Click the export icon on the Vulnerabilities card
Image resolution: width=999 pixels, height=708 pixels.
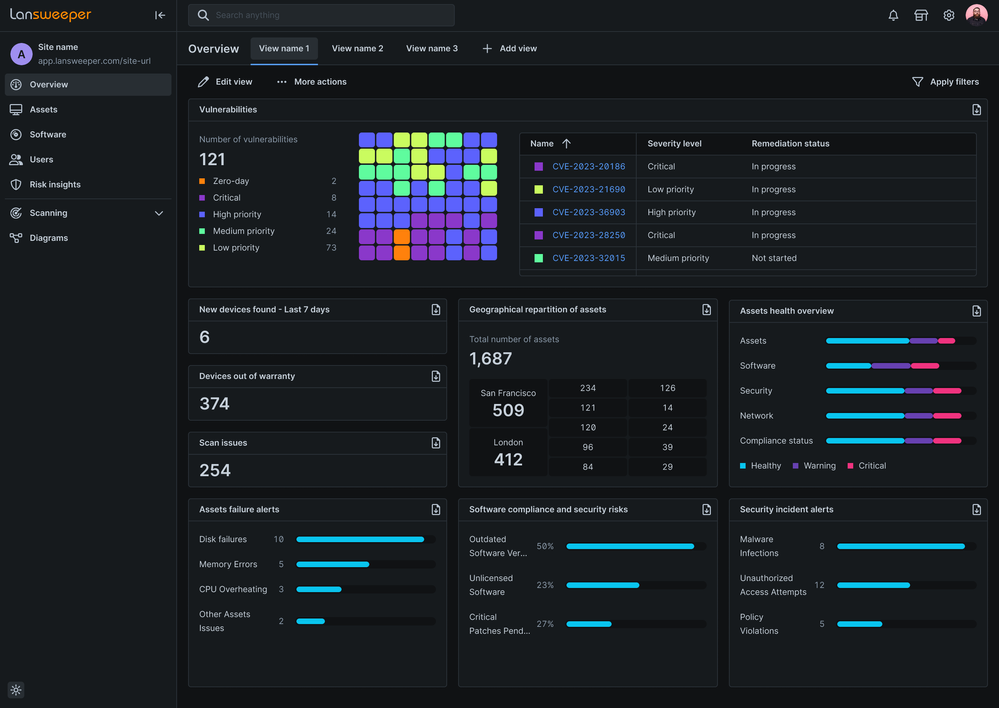(x=976, y=110)
